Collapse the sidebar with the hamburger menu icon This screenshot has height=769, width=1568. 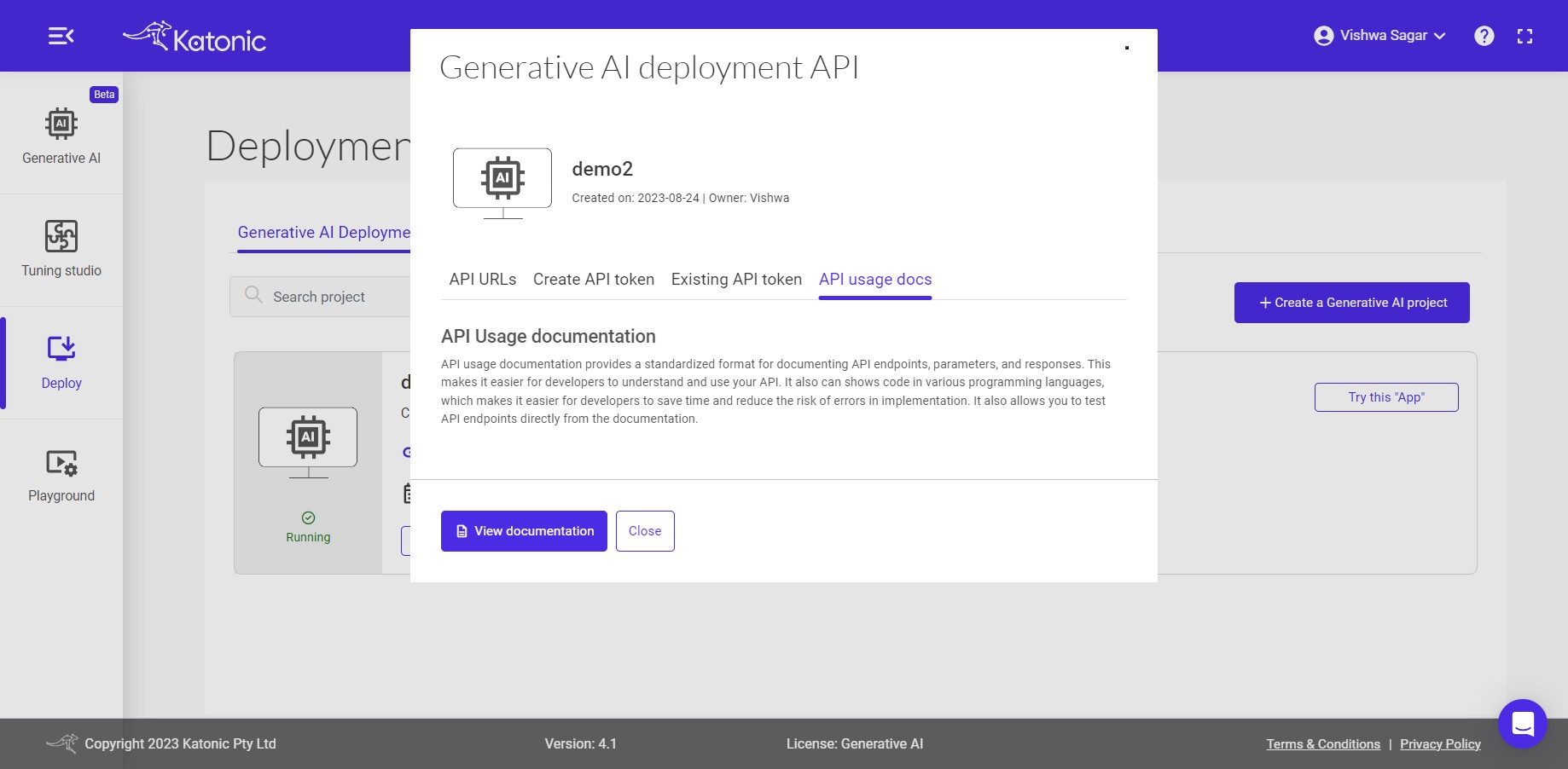(61, 36)
